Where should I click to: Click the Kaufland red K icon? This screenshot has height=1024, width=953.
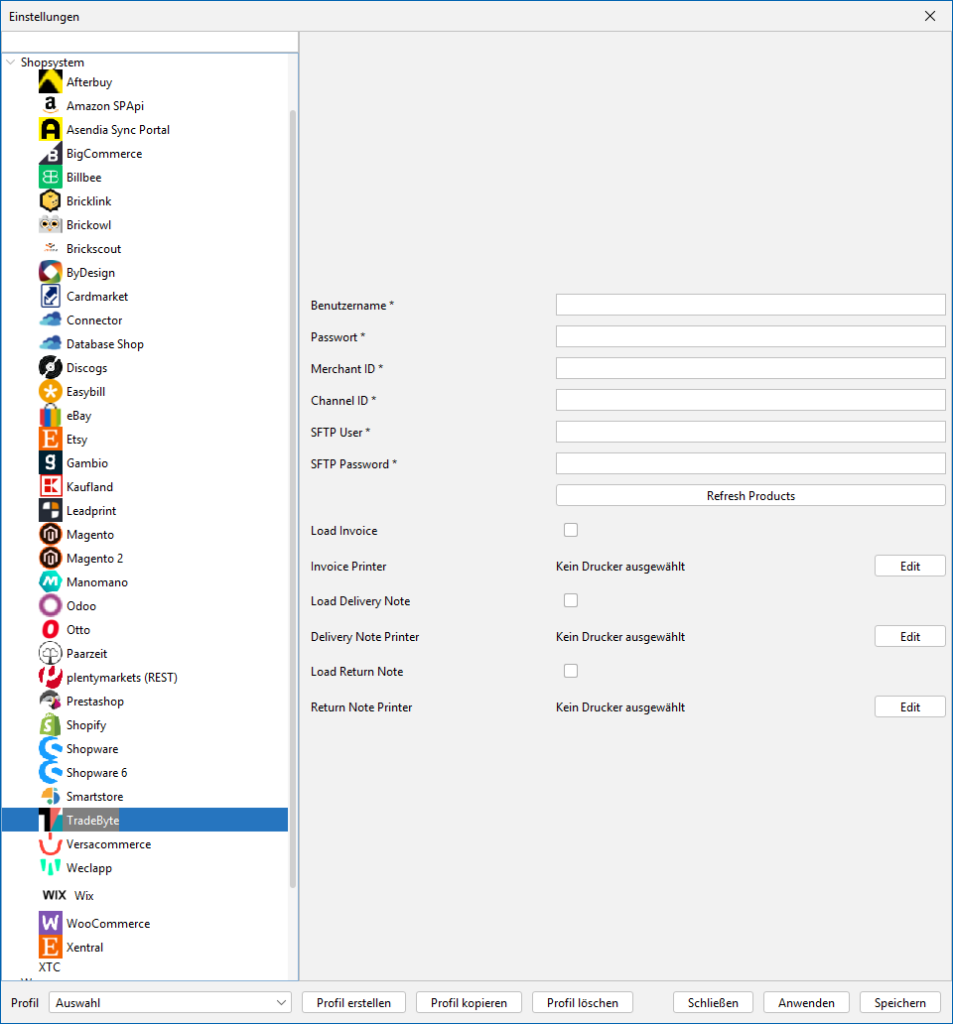tap(51, 487)
